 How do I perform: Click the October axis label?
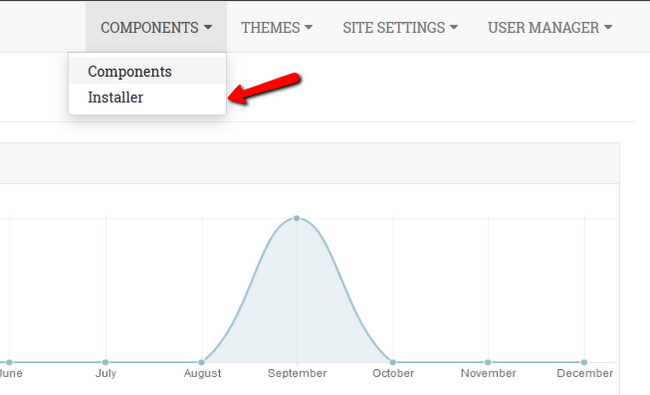(x=393, y=373)
